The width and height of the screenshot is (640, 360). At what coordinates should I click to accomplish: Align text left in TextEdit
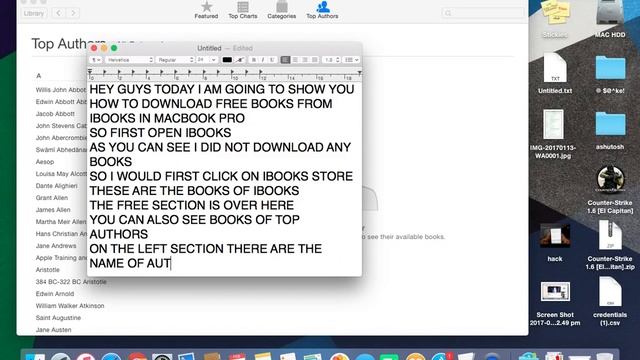point(285,60)
